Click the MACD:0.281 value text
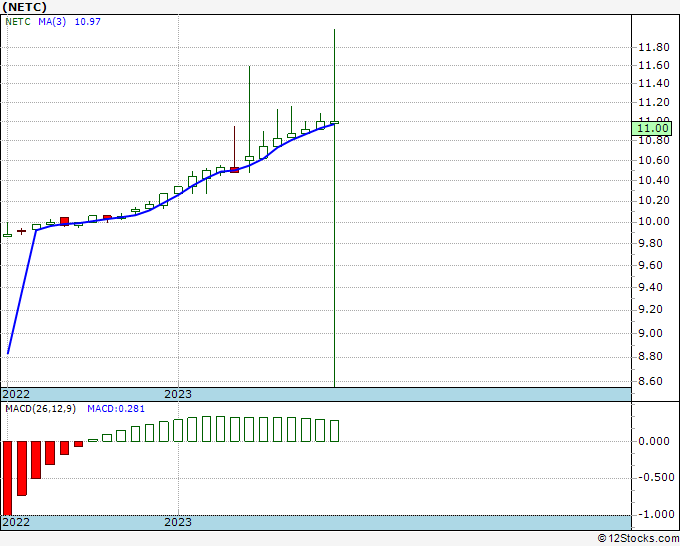Image resolution: width=680 pixels, height=546 pixels. [x=116, y=409]
